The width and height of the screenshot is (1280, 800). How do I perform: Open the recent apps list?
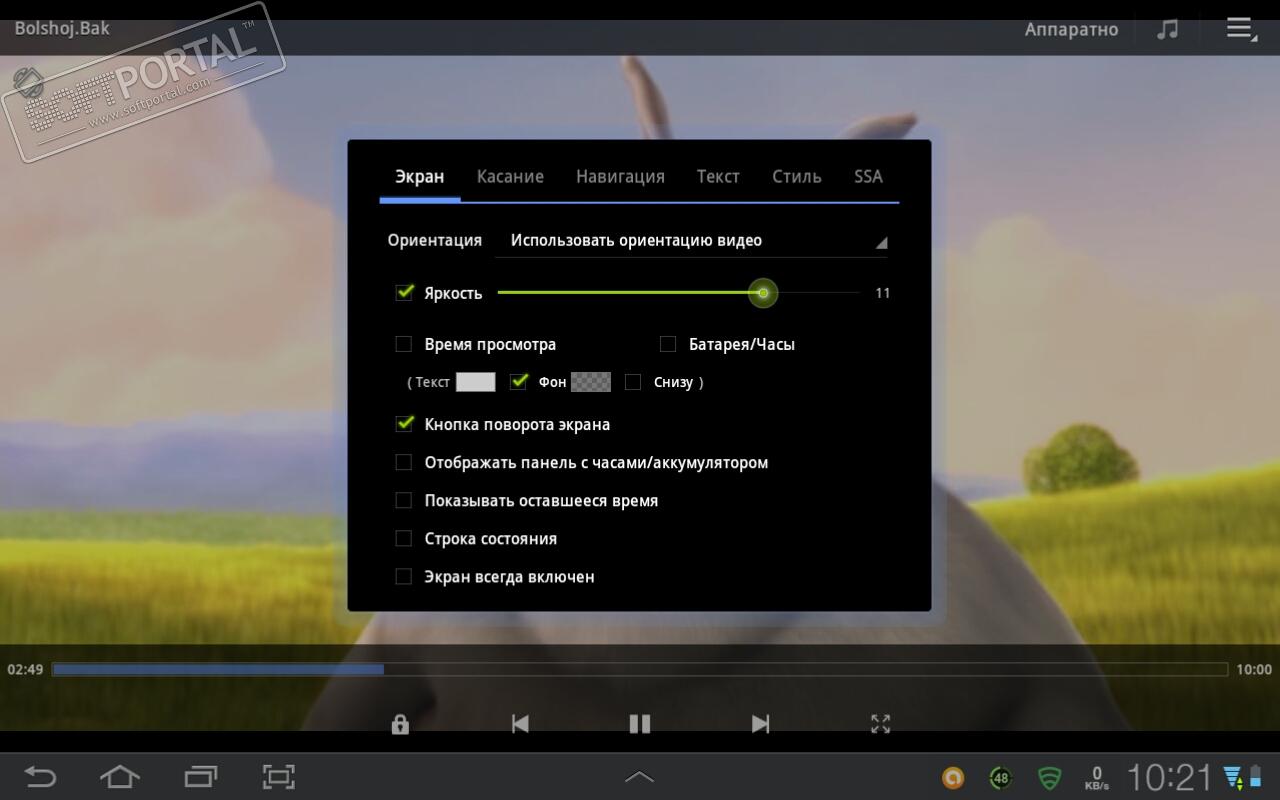[201, 776]
